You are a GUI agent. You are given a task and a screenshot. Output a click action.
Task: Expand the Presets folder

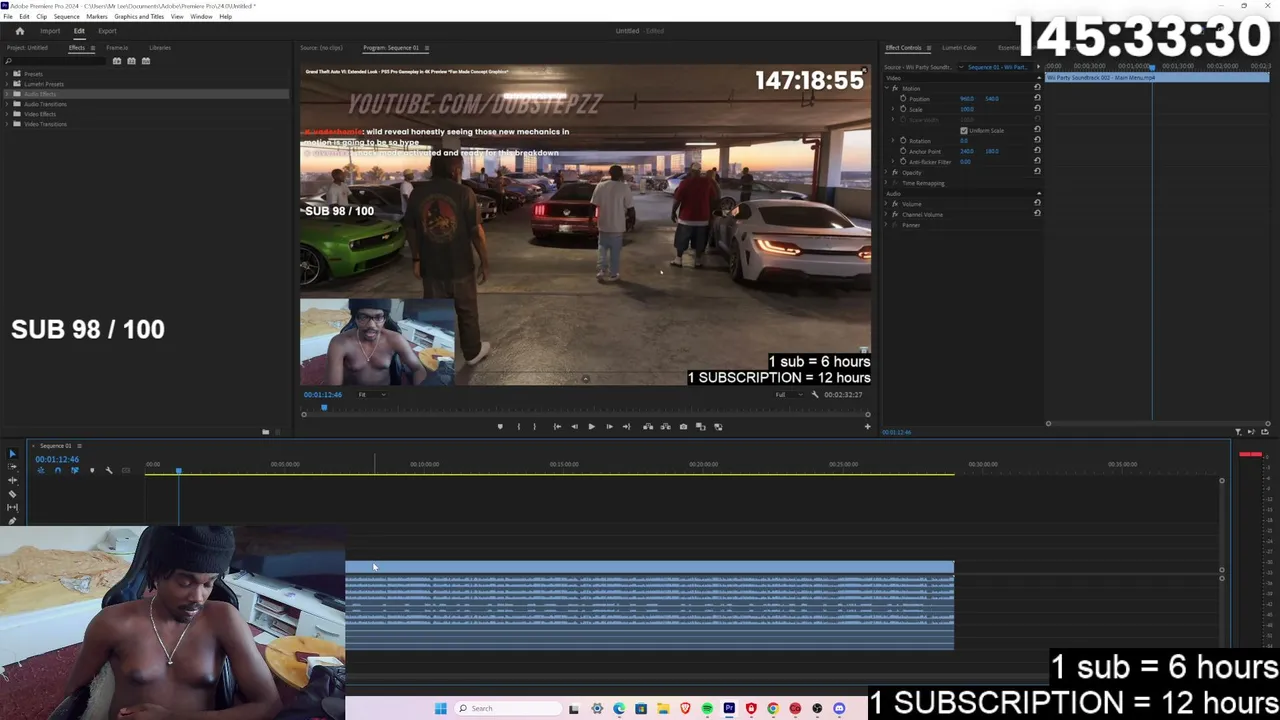click(7, 74)
